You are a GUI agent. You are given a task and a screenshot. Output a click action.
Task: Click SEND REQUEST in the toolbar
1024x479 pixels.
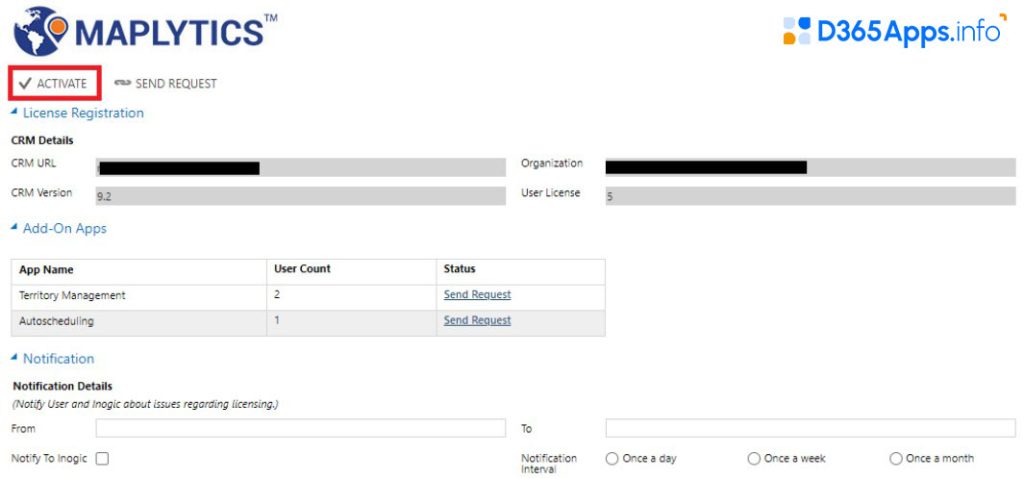(x=165, y=84)
